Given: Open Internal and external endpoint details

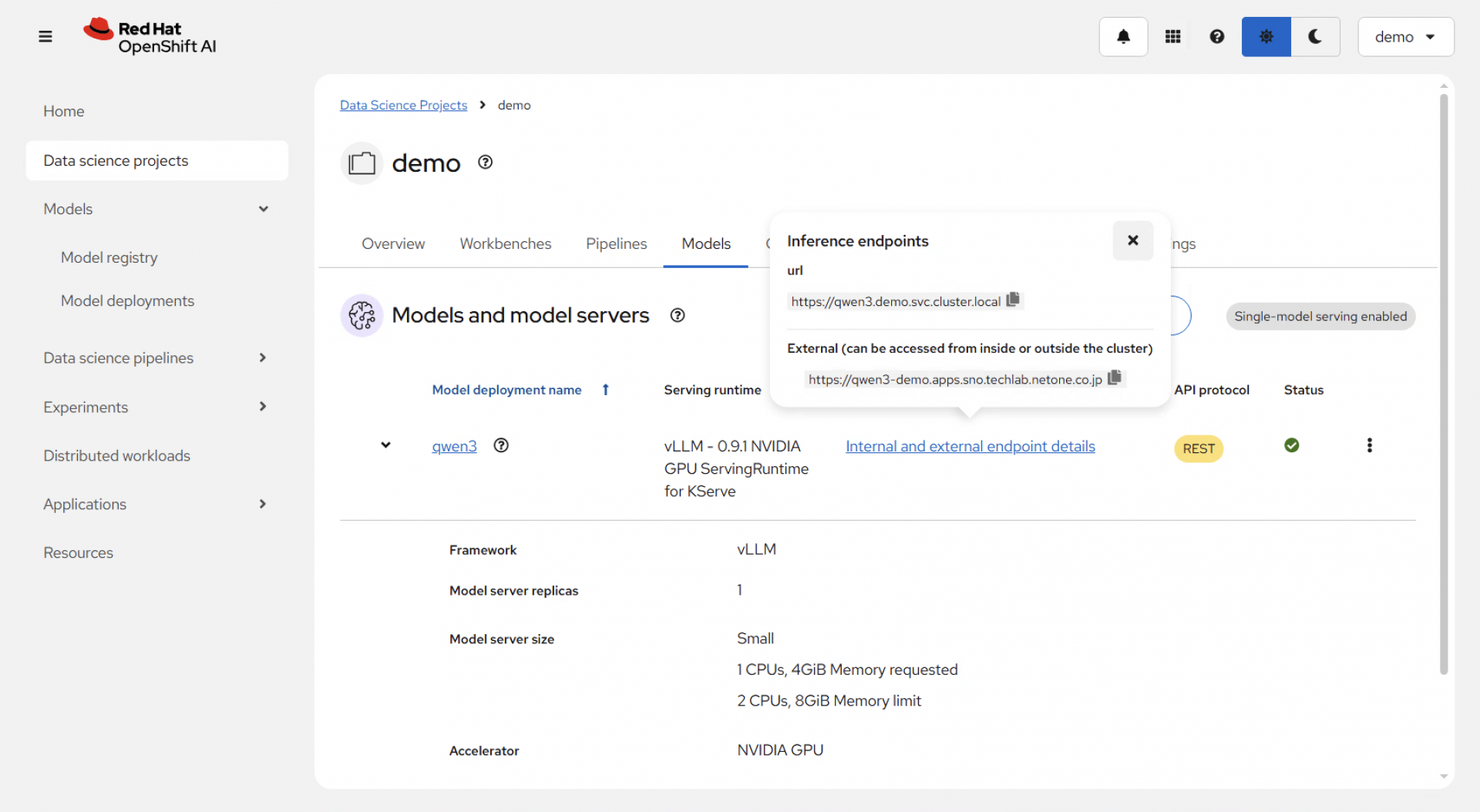Looking at the screenshot, I should (x=970, y=446).
